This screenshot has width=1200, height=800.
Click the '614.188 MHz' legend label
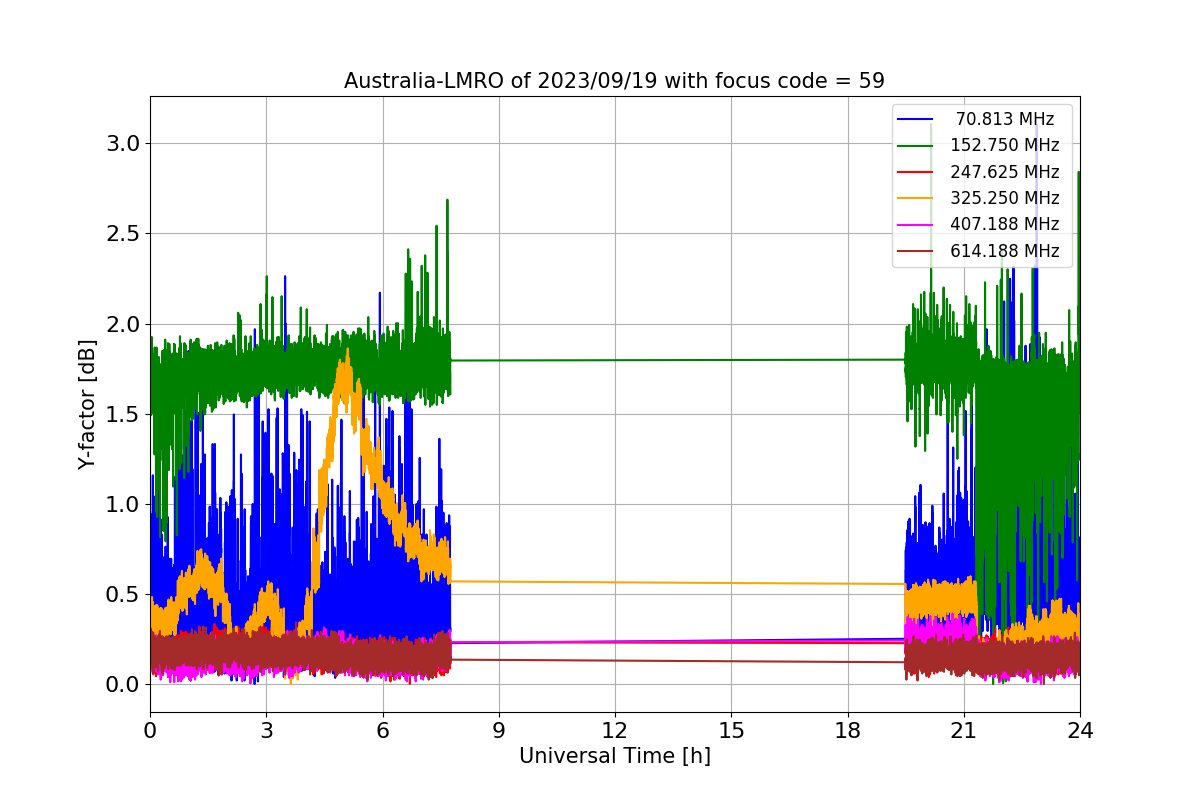coord(1005,251)
